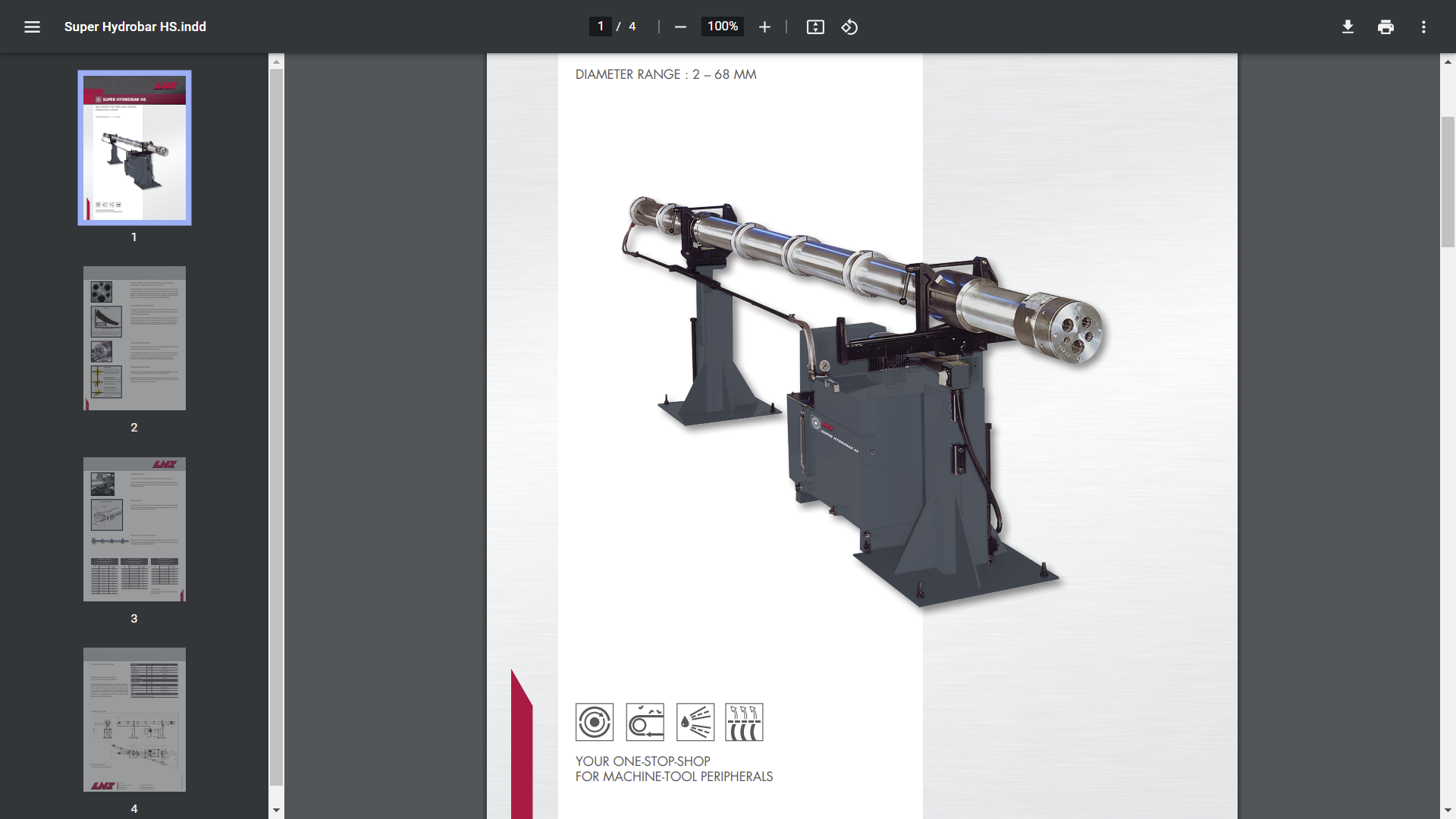Click sidebar scrollbar down arrow
This screenshot has width=1456, height=819.
(x=276, y=810)
